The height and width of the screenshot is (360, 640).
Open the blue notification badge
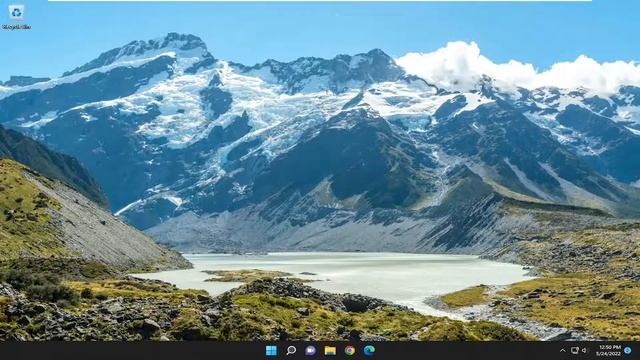[x=628, y=350]
